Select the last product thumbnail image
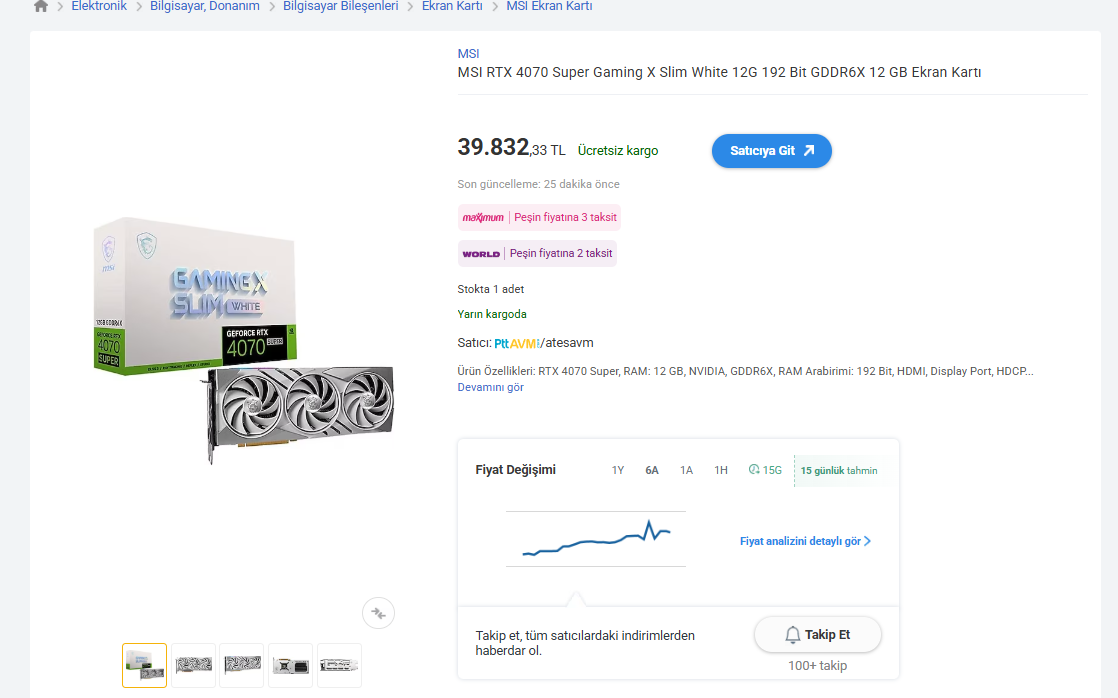The image size is (1118, 698). (x=339, y=665)
